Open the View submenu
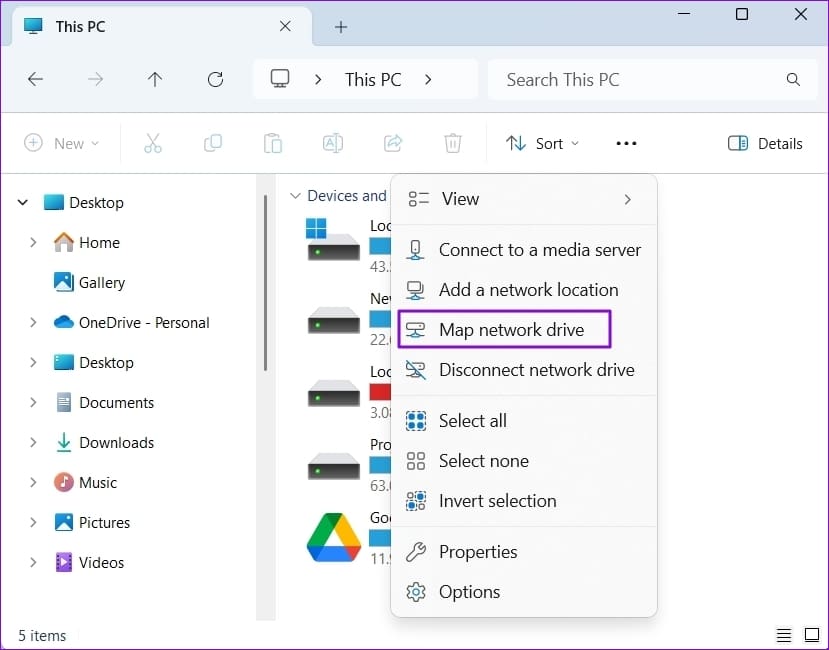829x650 pixels. [523, 199]
